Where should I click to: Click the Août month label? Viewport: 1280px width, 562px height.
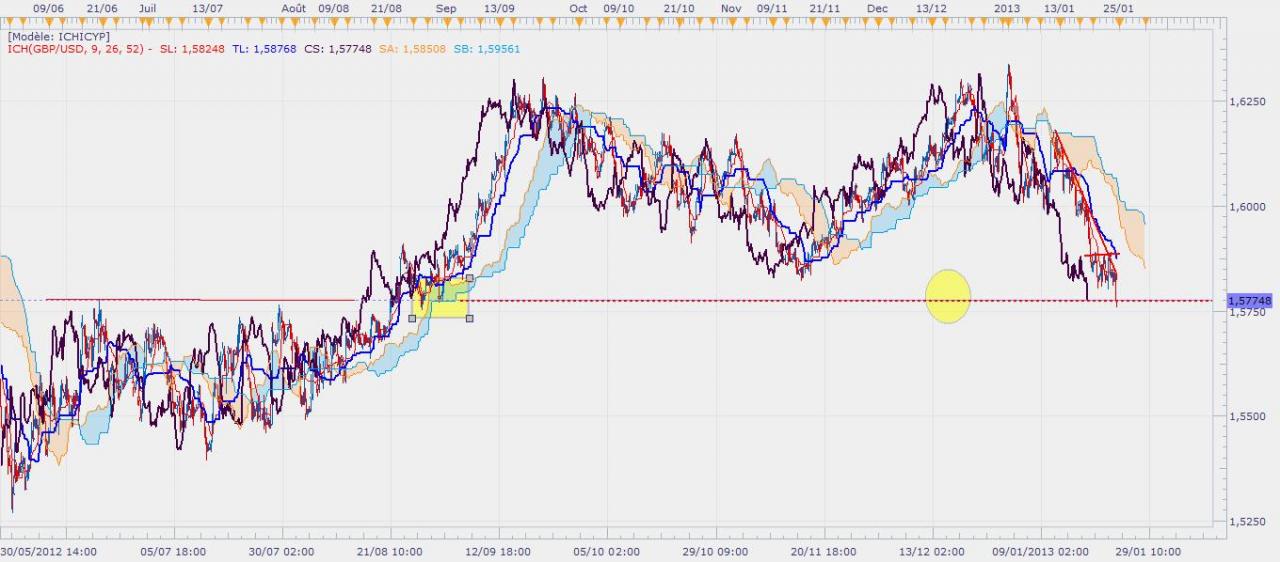pyautogui.click(x=293, y=7)
